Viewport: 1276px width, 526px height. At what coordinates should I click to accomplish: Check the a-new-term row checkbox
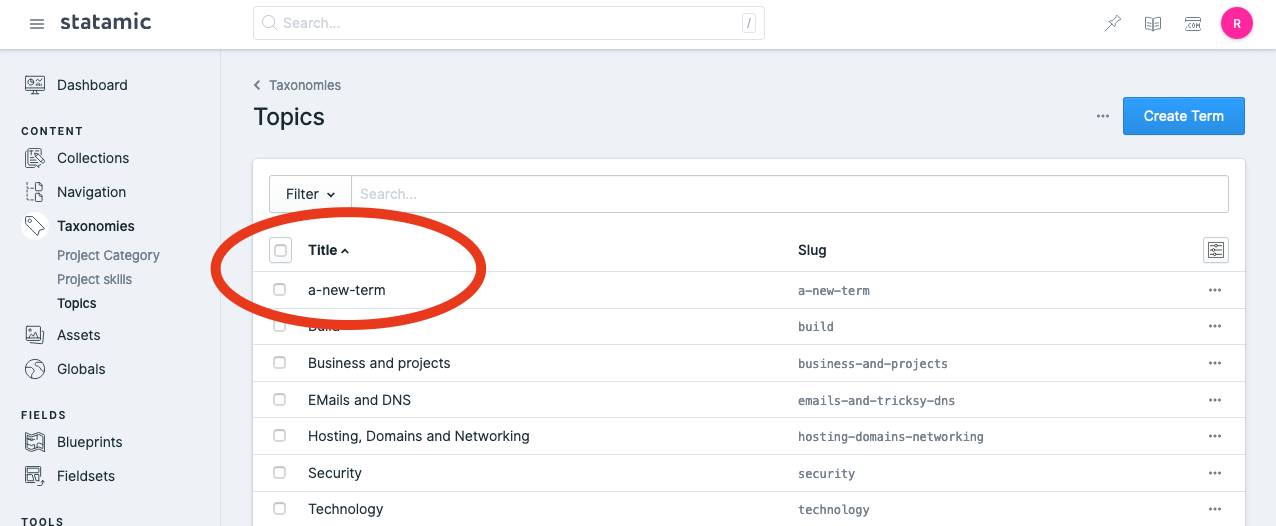pyautogui.click(x=280, y=290)
